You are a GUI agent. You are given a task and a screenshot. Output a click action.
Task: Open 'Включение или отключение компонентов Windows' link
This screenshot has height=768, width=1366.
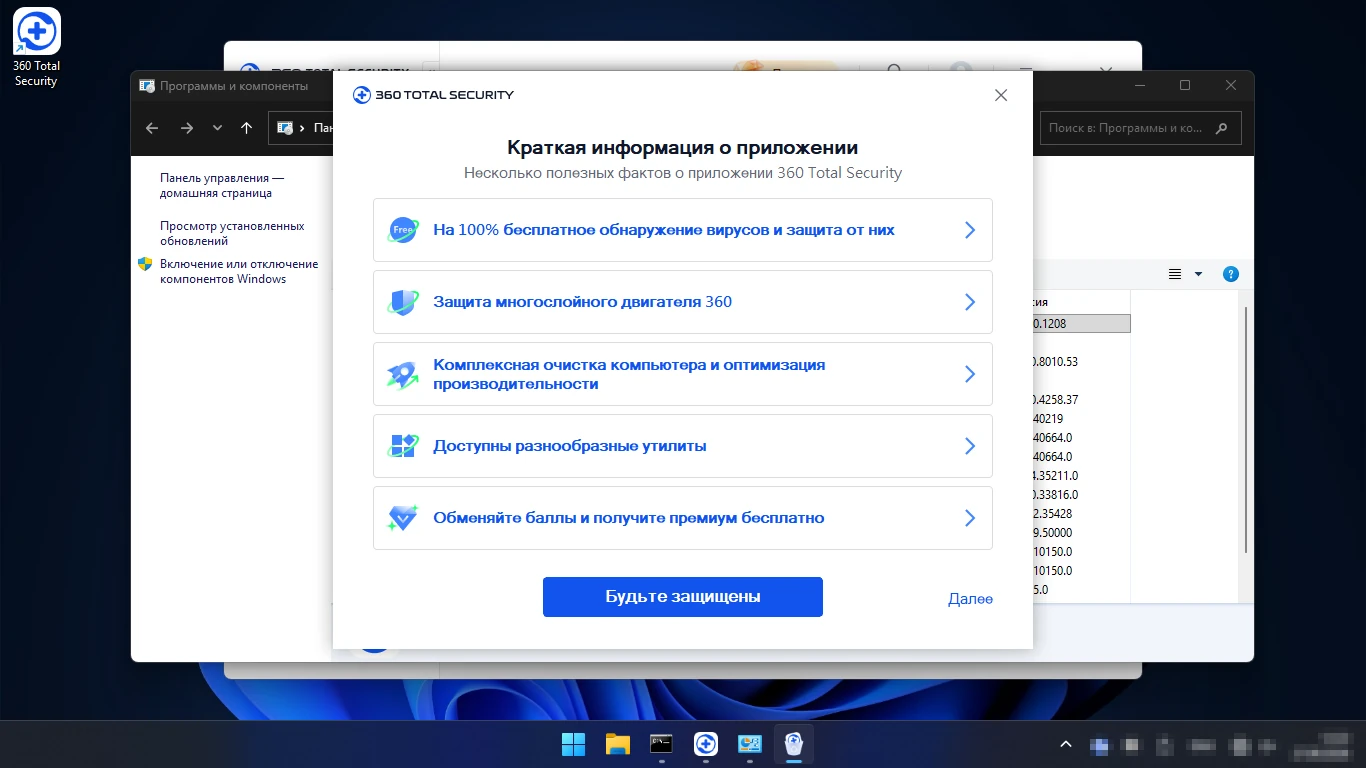click(239, 271)
